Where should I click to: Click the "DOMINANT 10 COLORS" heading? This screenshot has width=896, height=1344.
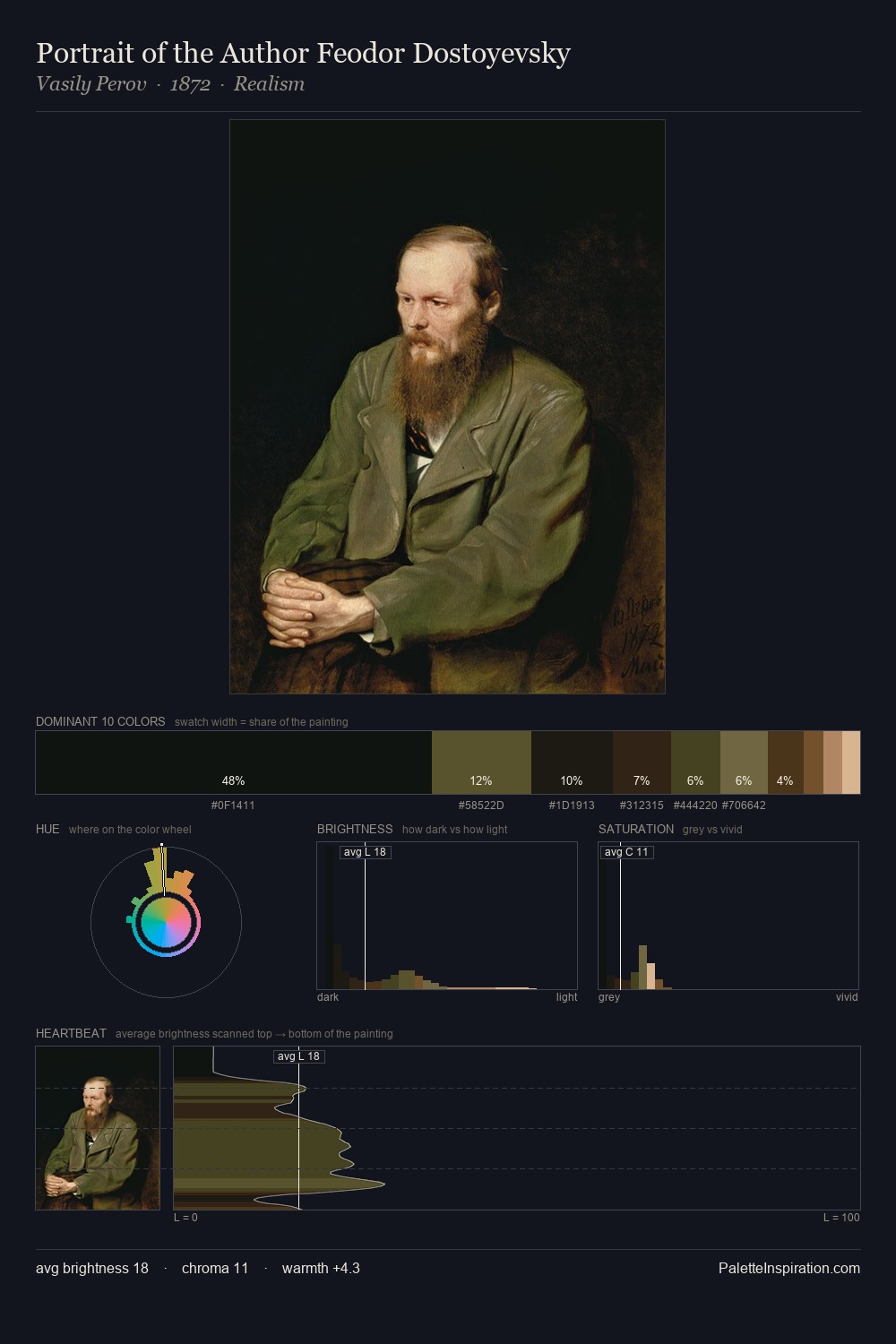(x=100, y=721)
